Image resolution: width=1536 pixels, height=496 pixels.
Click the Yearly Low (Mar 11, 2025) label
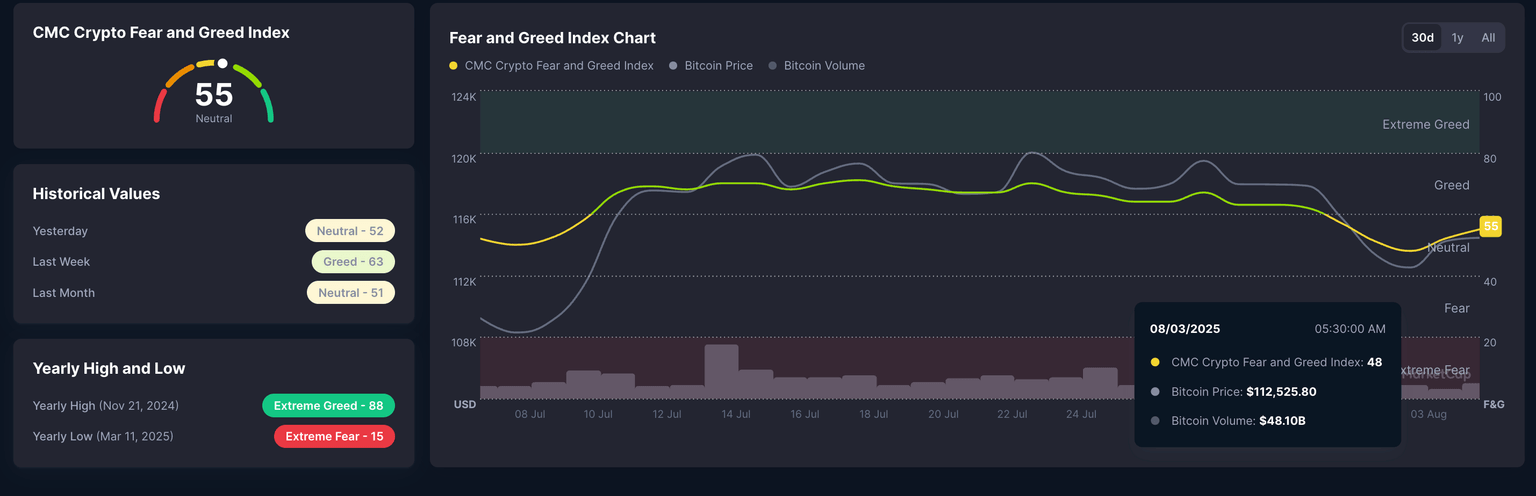103,437
